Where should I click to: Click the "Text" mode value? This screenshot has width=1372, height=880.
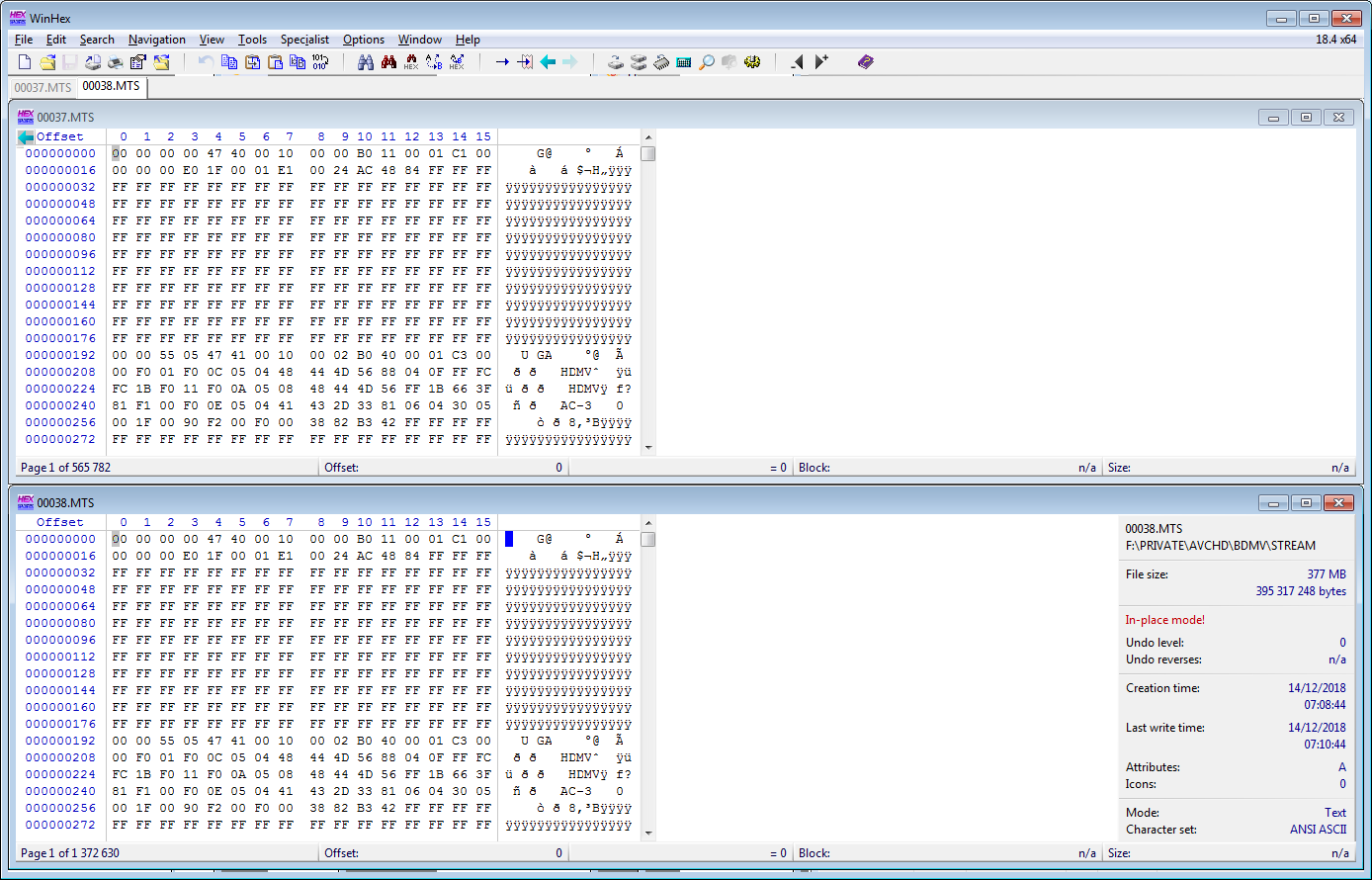1335,813
